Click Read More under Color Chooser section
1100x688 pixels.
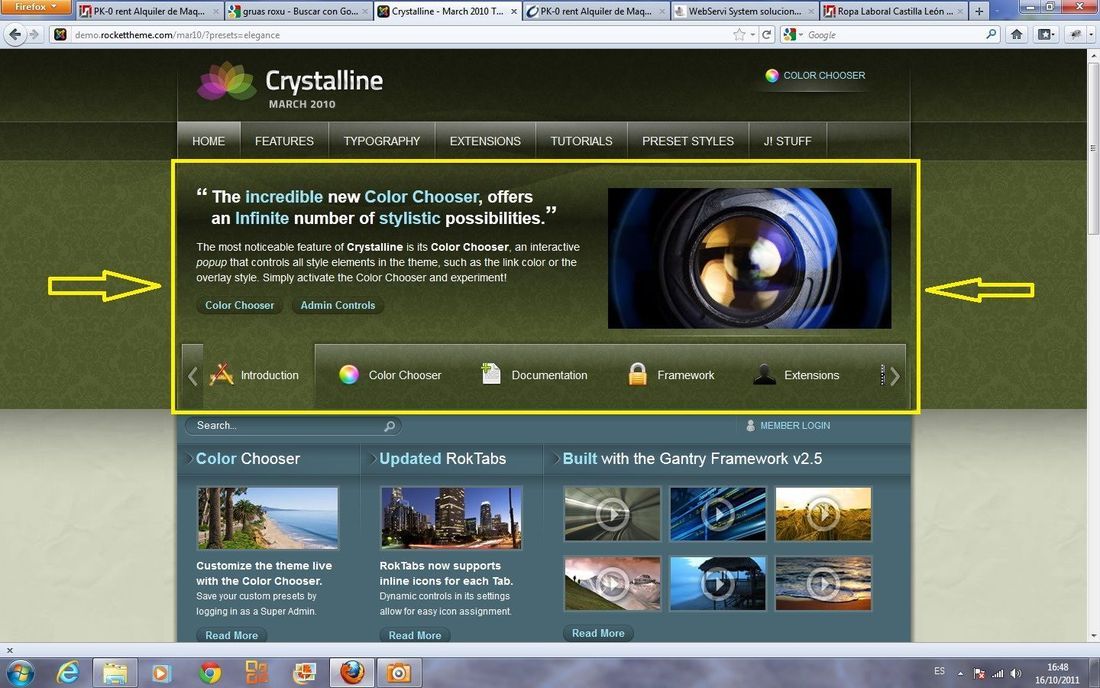(232, 635)
